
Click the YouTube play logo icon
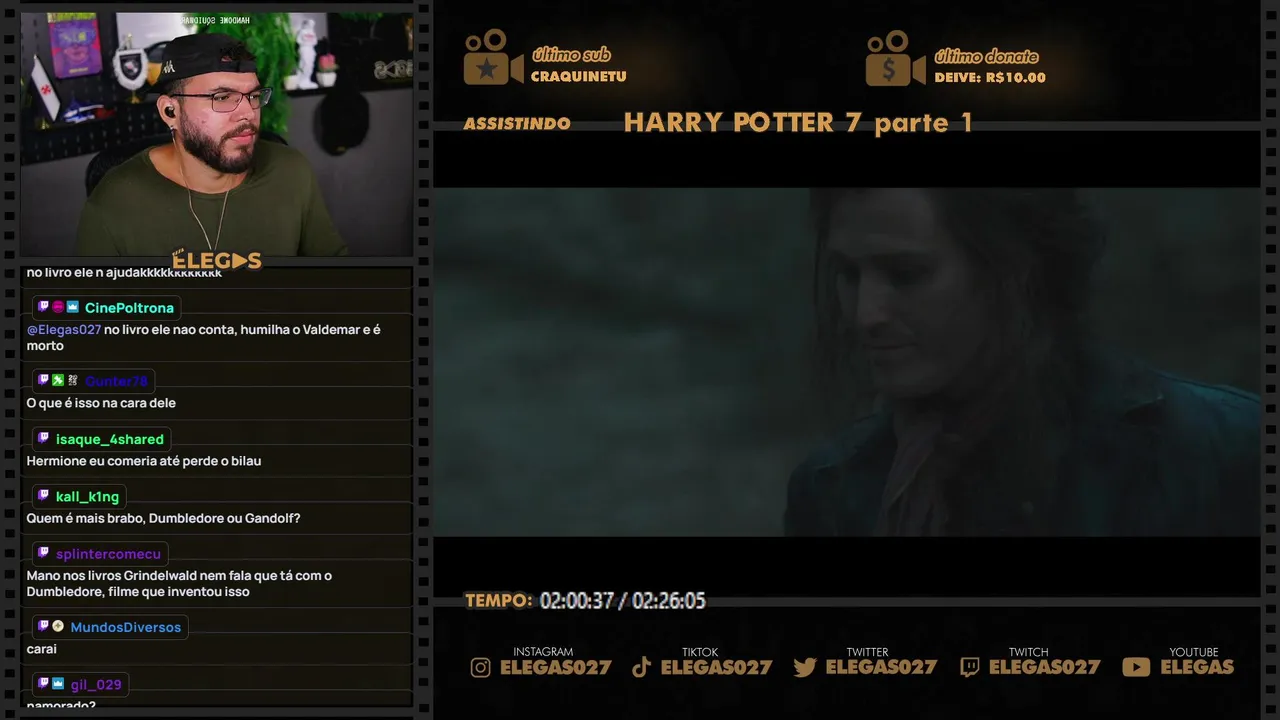pos(1136,667)
